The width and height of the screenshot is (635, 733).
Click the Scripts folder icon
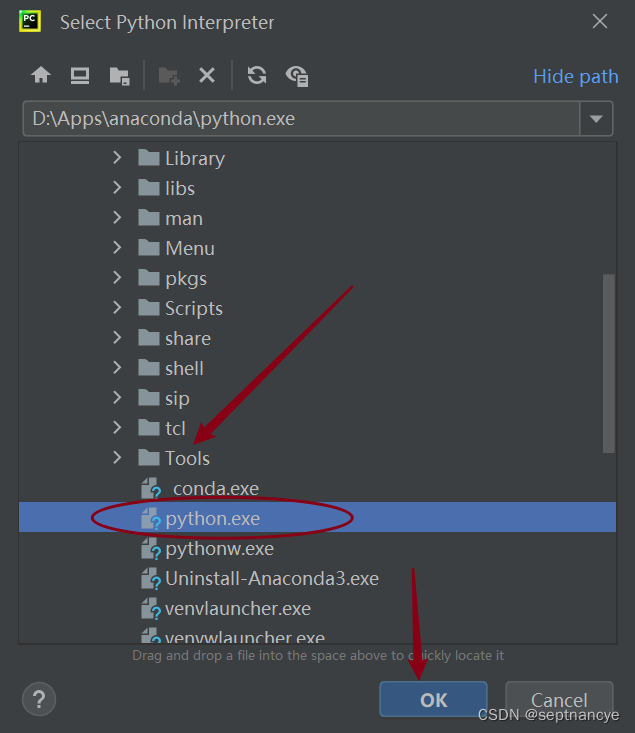pos(149,308)
